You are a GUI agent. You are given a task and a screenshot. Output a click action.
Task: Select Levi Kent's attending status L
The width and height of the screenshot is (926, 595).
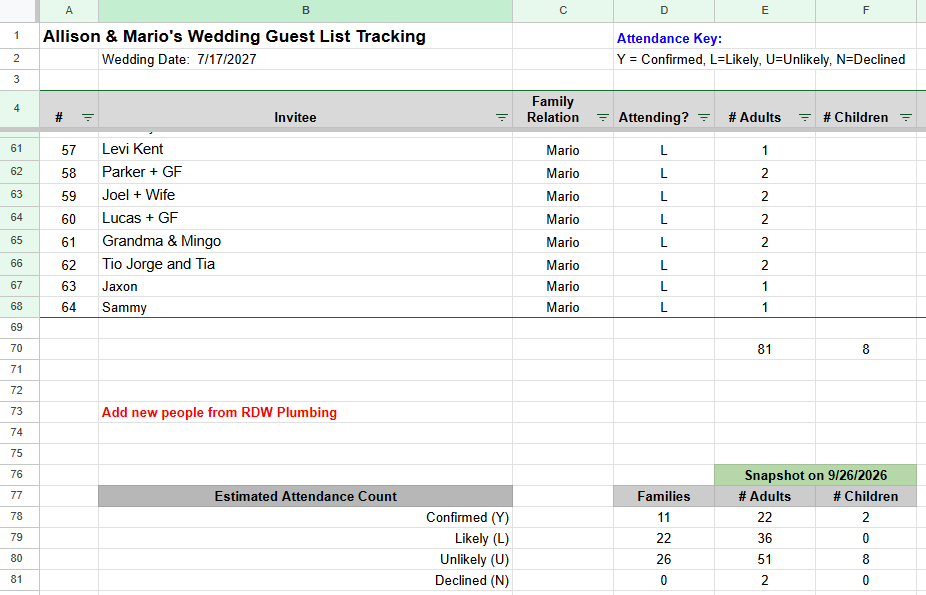[664, 150]
